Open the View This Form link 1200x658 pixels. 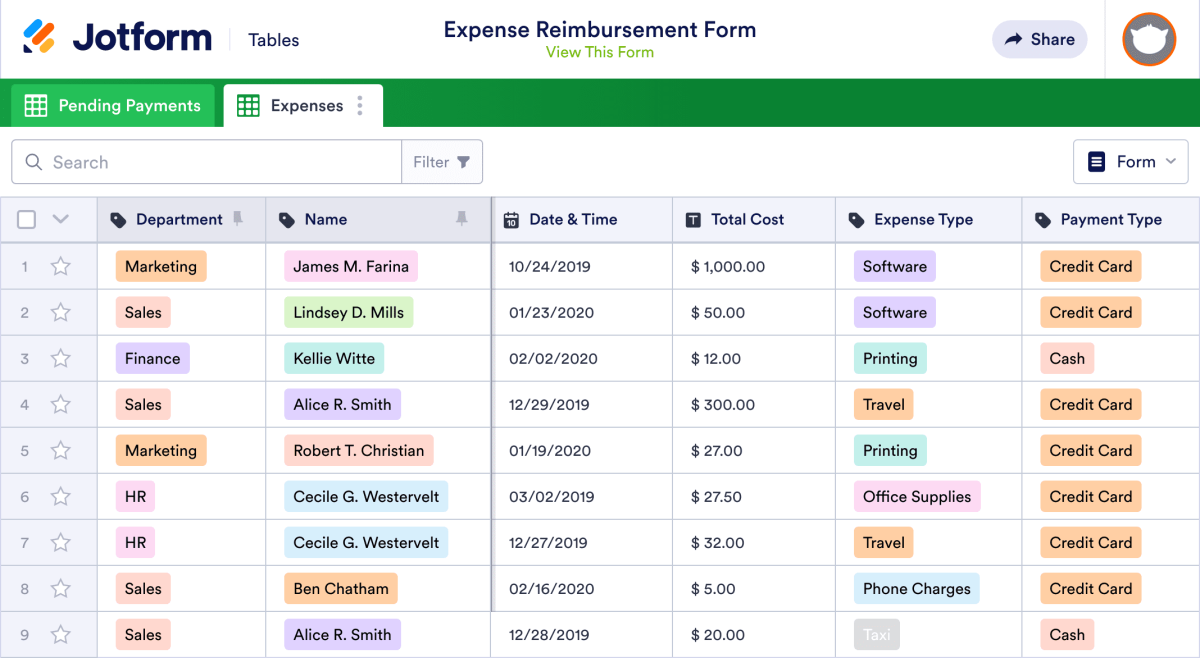click(x=600, y=52)
